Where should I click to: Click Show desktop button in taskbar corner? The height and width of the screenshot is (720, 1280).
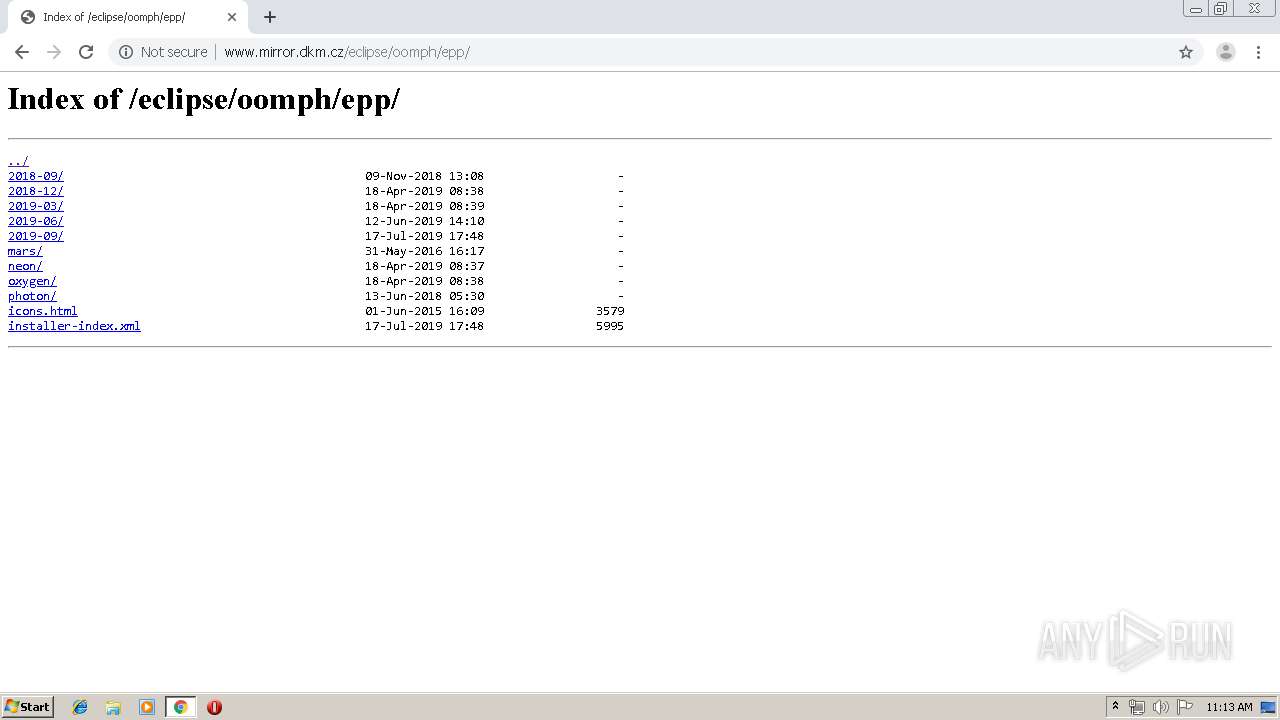click(x=1268, y=707)
